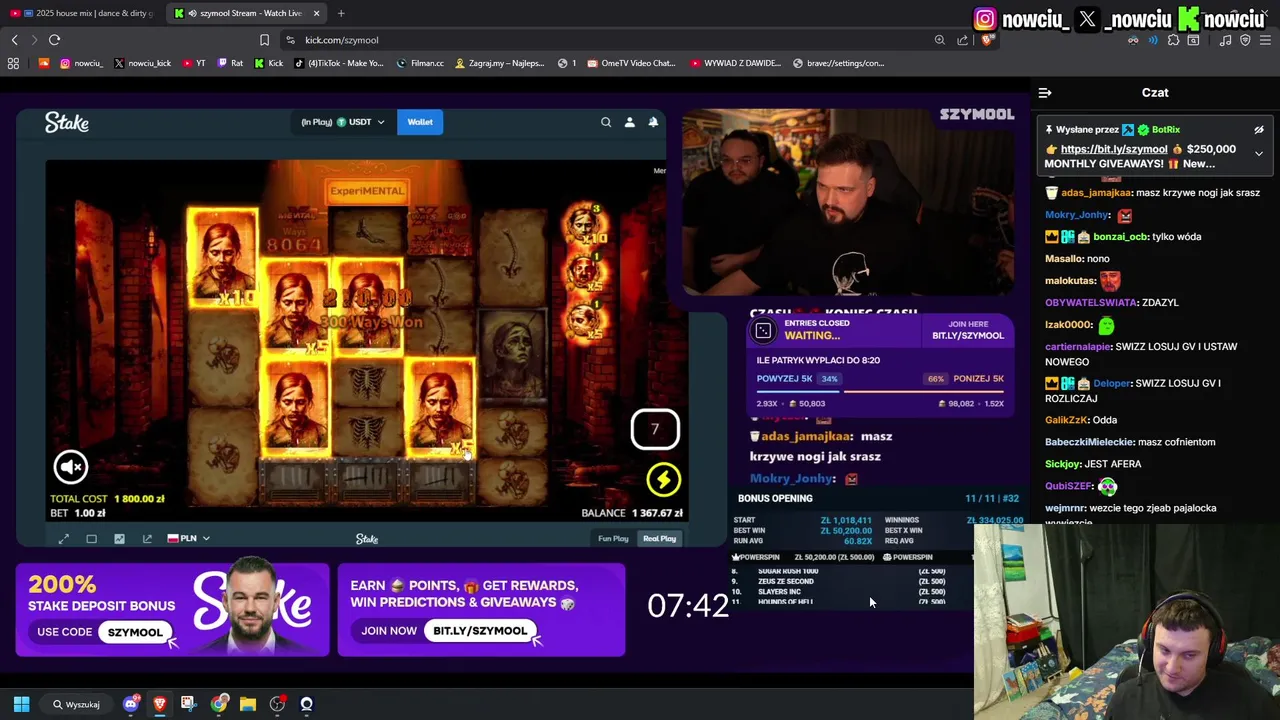The height and width of the screenshot is (720, 1280).
Task: Open Stake search magnifier icon
Action: point(606,122)
